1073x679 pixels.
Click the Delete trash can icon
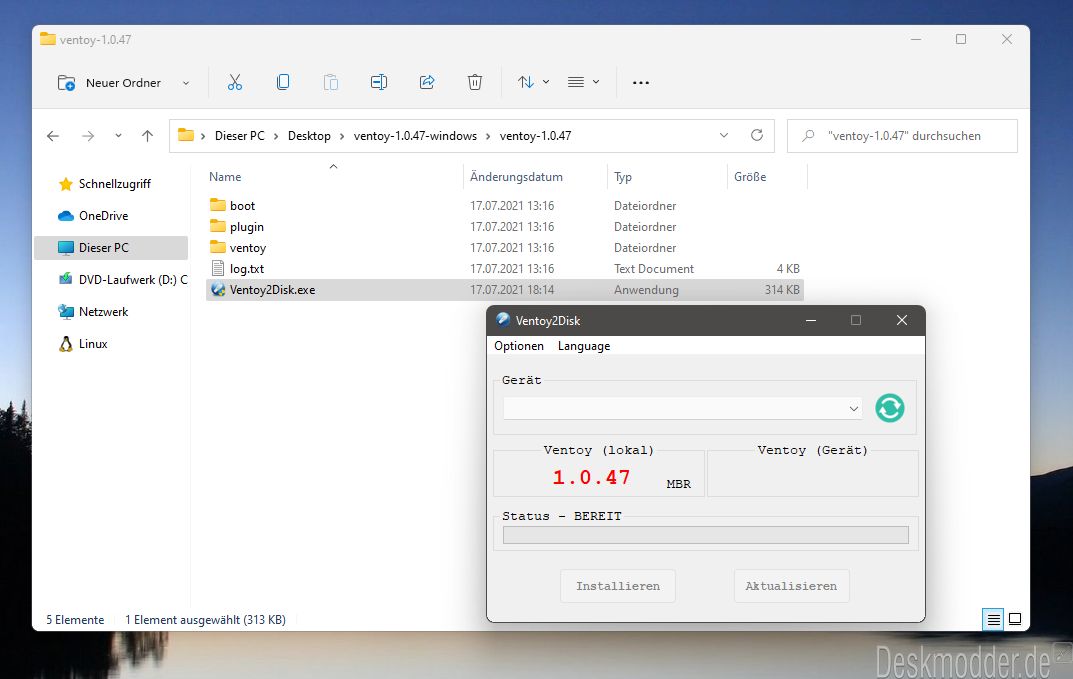tap(475, 83)
